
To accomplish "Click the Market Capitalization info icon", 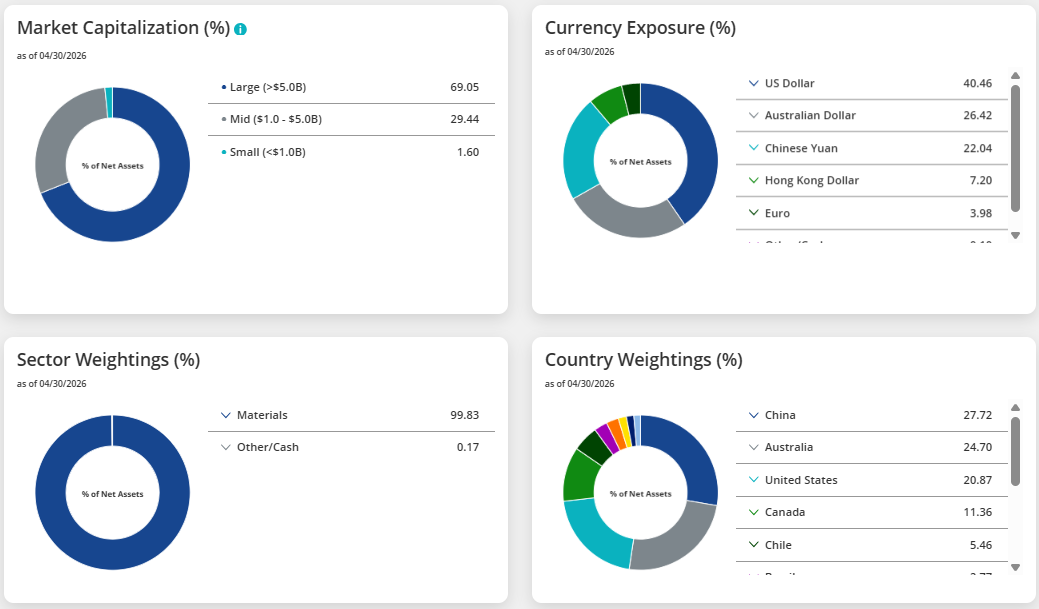I will (x=241, y=29).
